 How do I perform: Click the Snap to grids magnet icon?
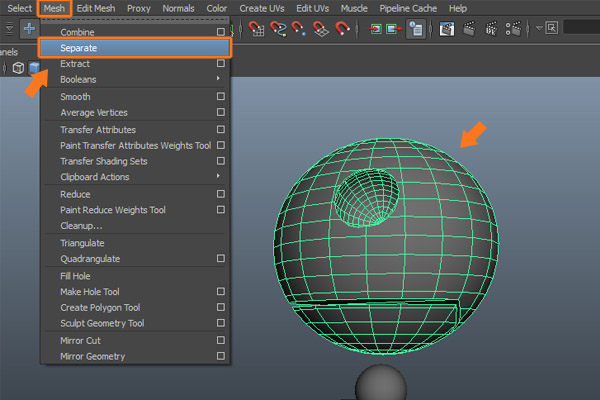(x=257, y=28)
